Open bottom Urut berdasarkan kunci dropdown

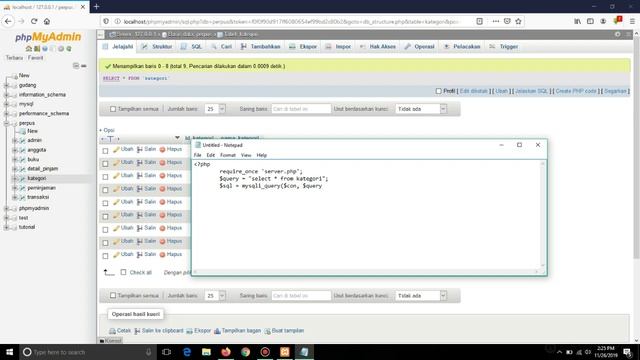tap(421, 296)
